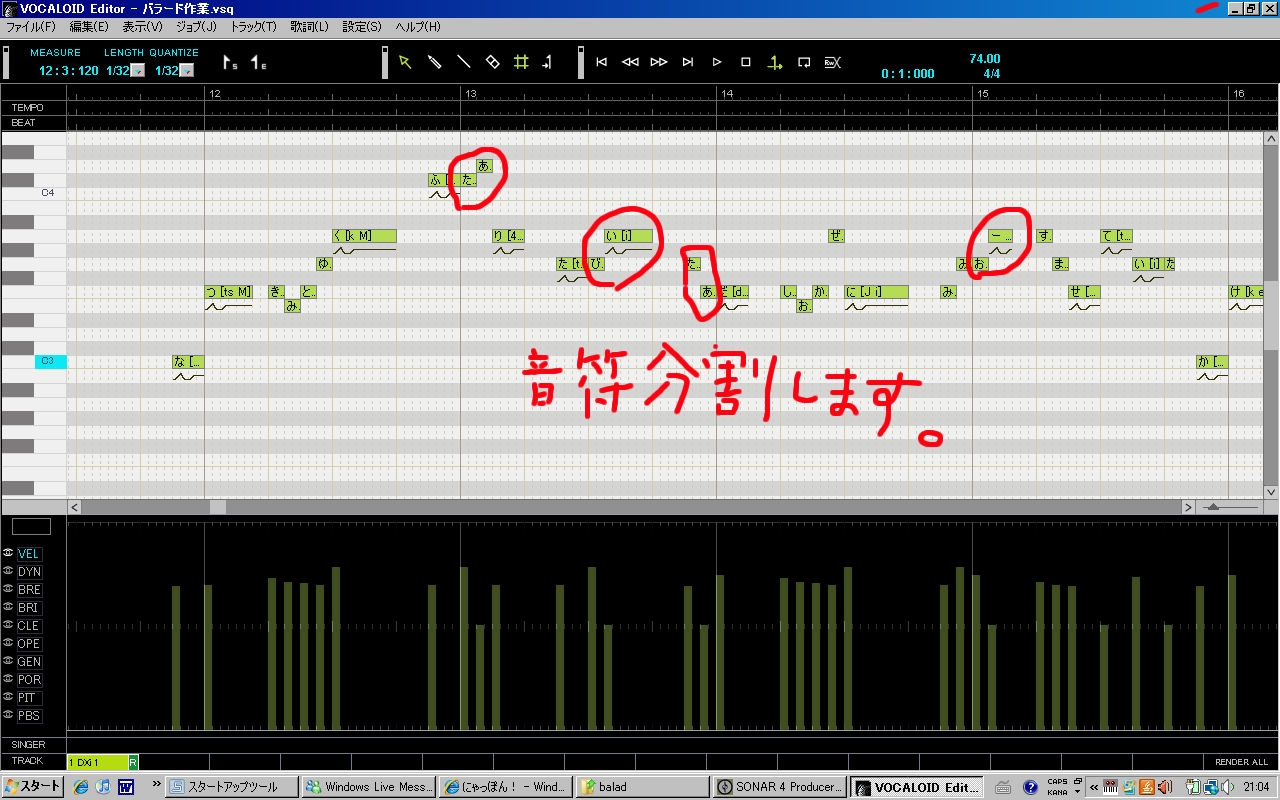1280x800 pixels.
Task: Click the RENDER ALL button
Action: [1241, 762]
